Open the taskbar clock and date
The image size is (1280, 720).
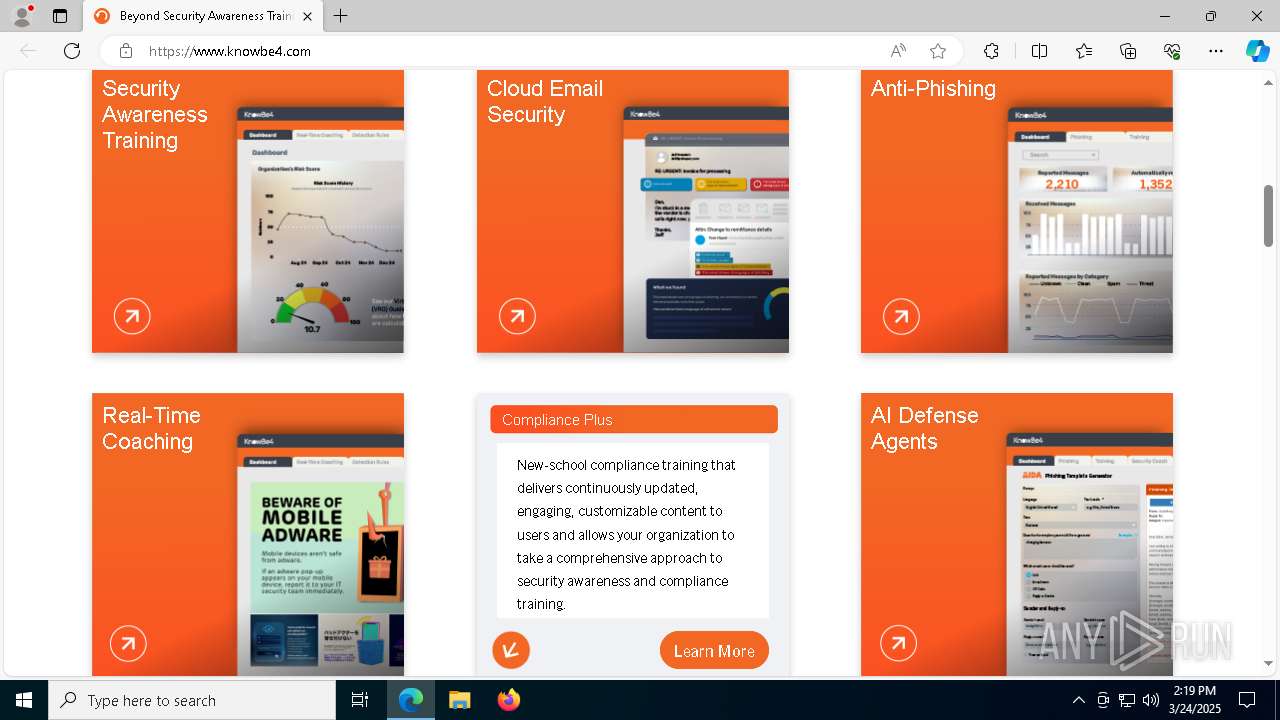click(1195, 700)
